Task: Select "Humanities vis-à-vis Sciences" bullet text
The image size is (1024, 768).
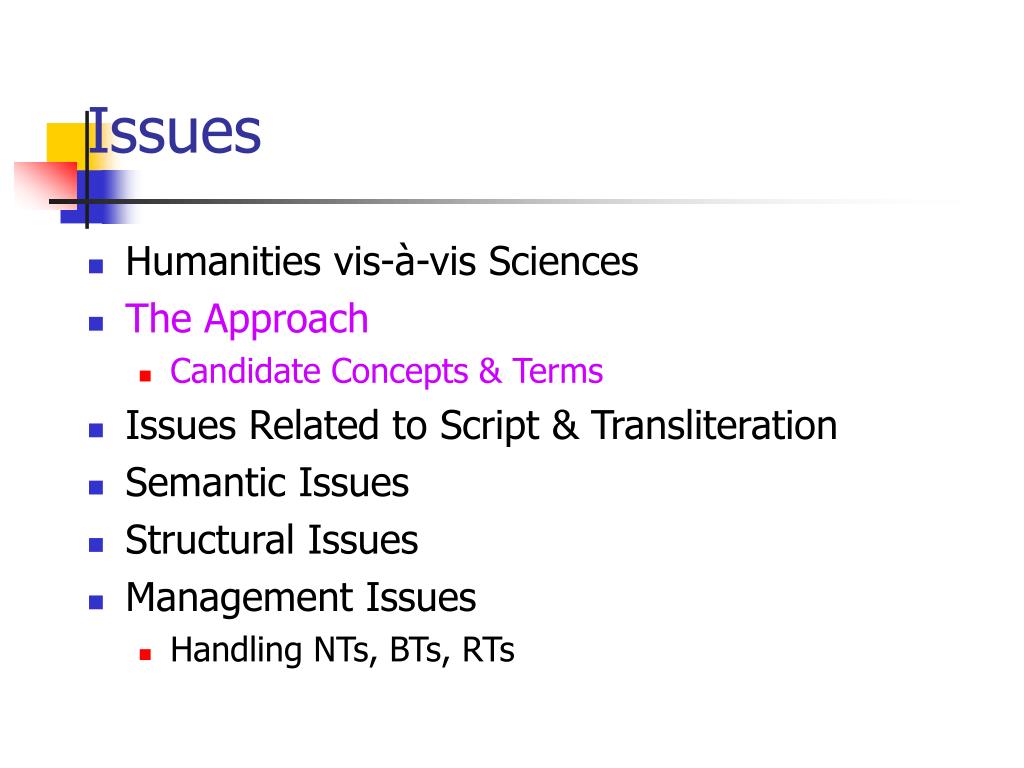Action: 381,261
